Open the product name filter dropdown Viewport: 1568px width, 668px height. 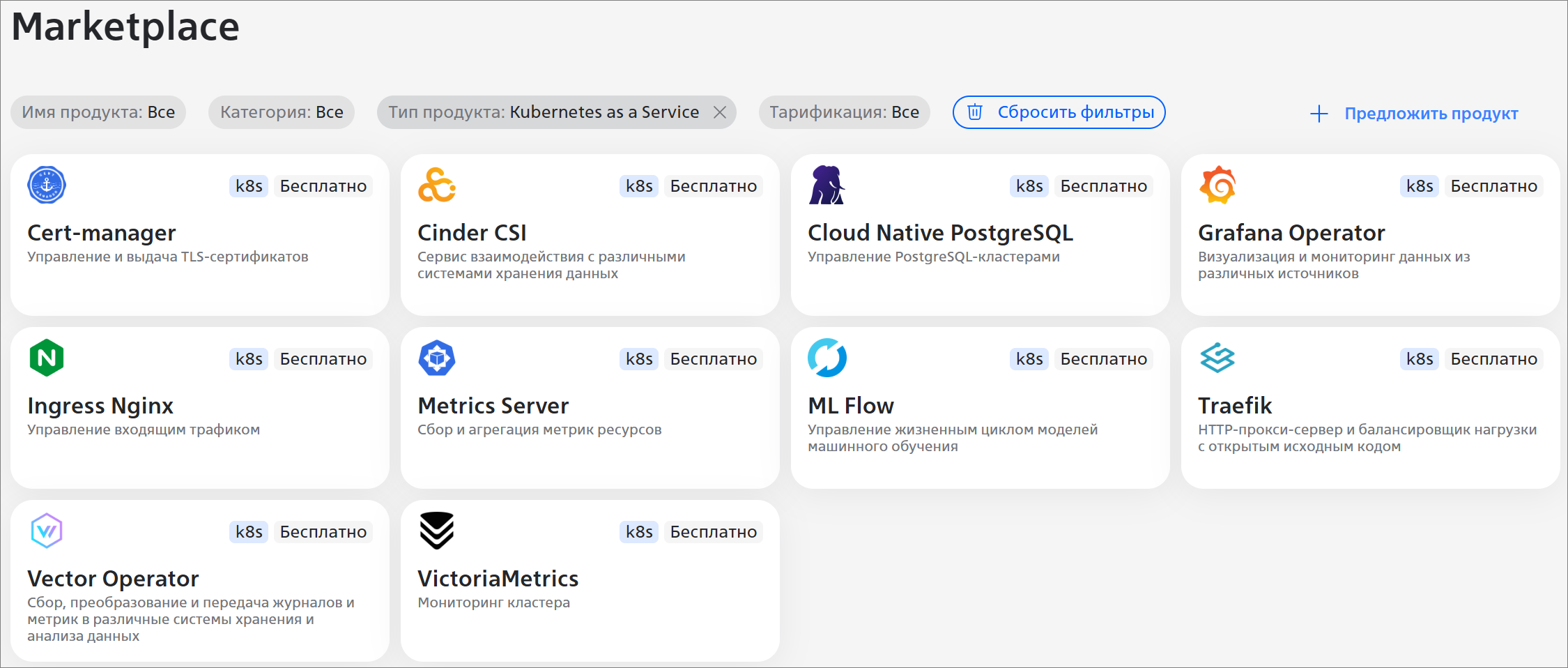tap(98, 112)
